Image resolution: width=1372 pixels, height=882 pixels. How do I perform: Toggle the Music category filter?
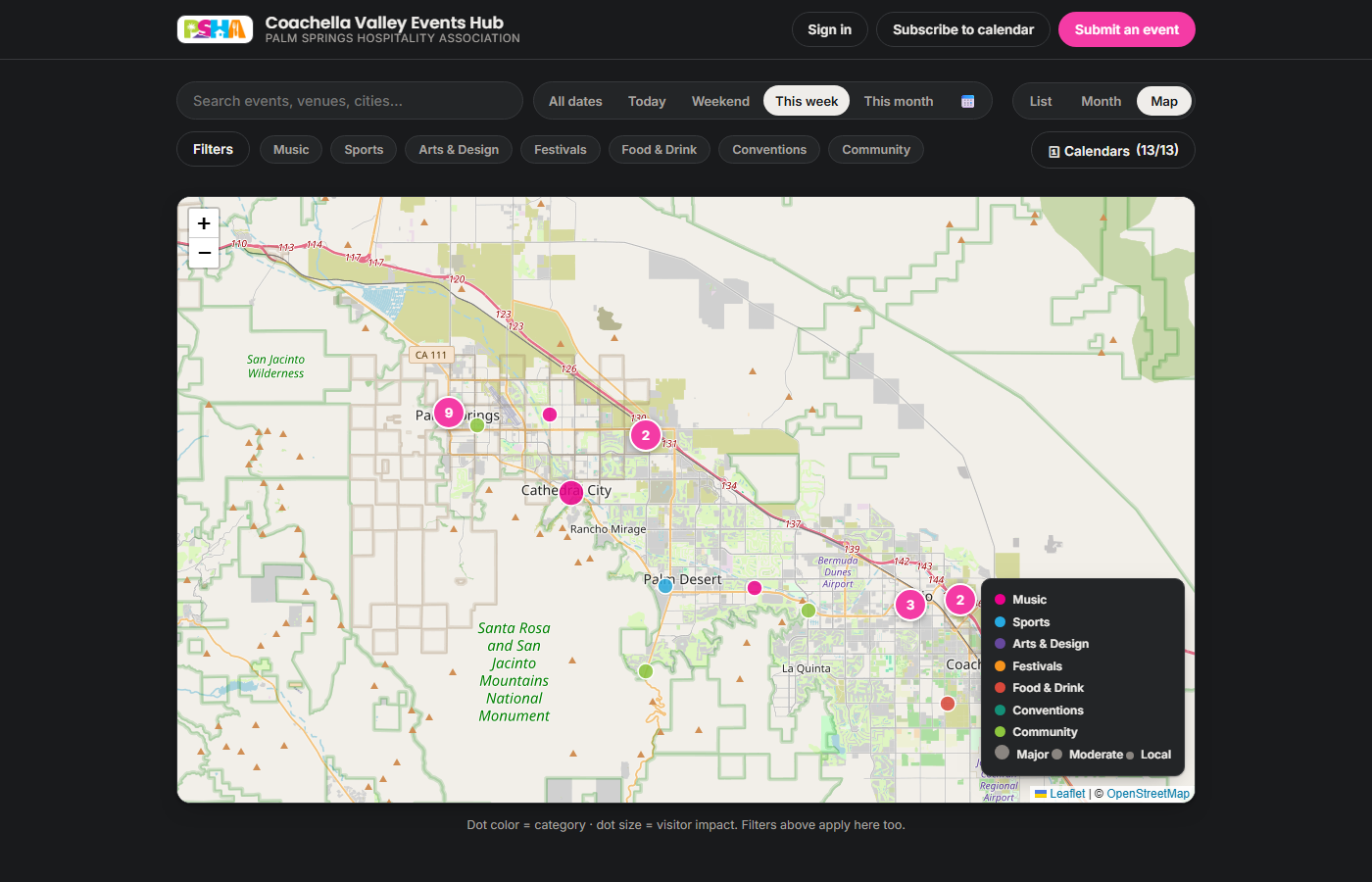(291, 150)
